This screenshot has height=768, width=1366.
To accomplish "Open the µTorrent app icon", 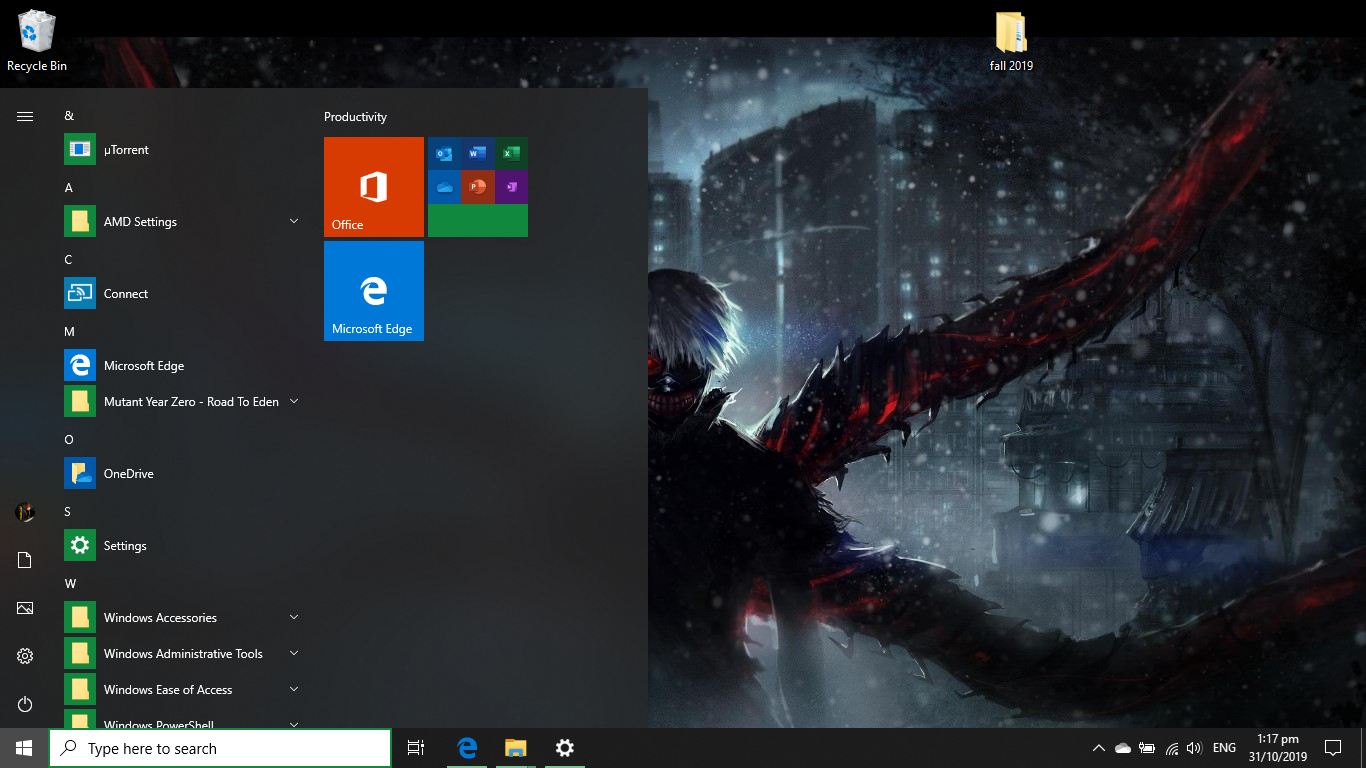I will 80,149.
